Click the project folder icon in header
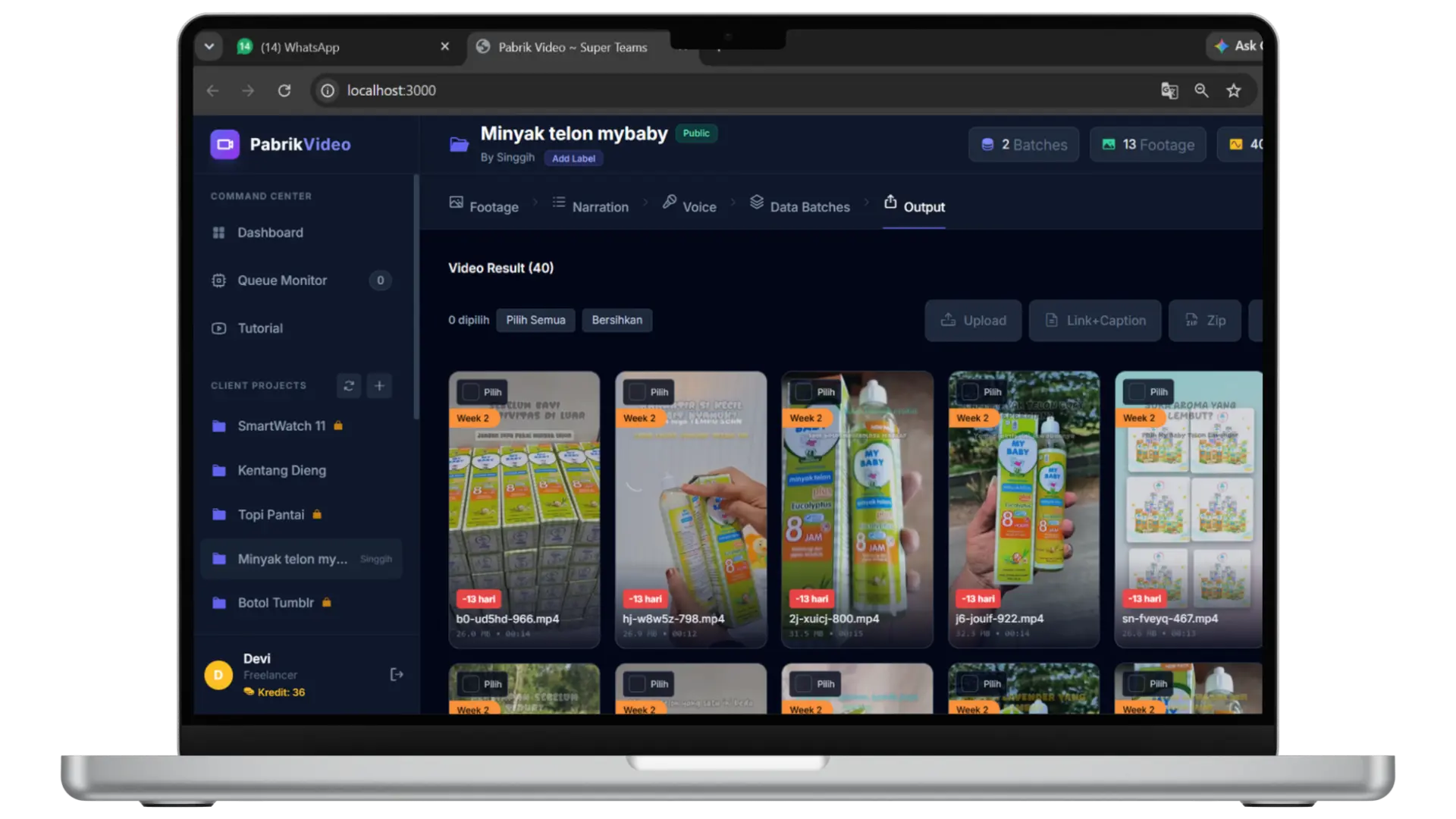Image resolution: width=1456 pixels, height=819 pixels. (x=459, y=144)
